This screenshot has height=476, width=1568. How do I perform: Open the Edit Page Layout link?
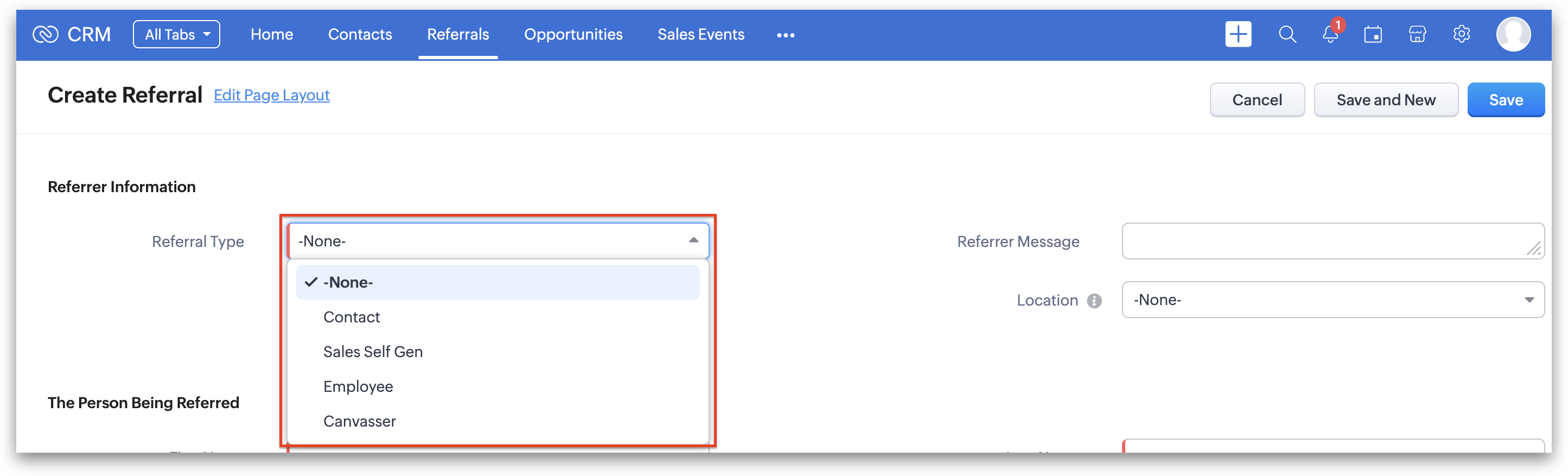271,96
